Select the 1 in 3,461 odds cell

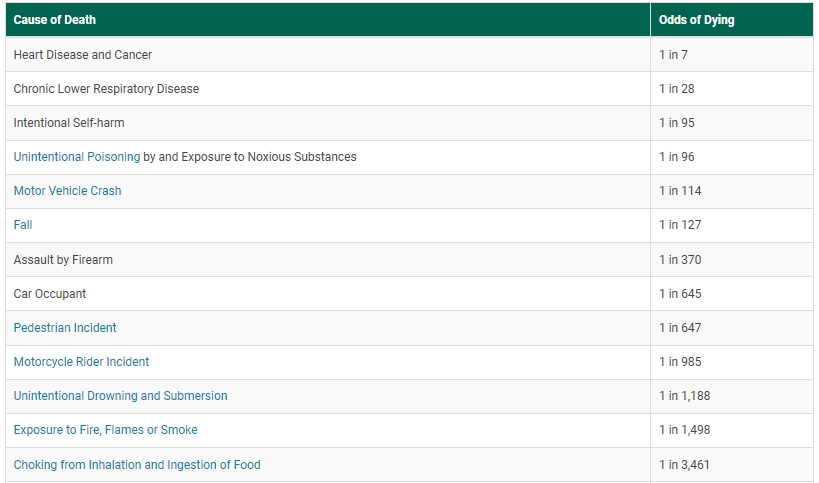[x=732, y=464]
